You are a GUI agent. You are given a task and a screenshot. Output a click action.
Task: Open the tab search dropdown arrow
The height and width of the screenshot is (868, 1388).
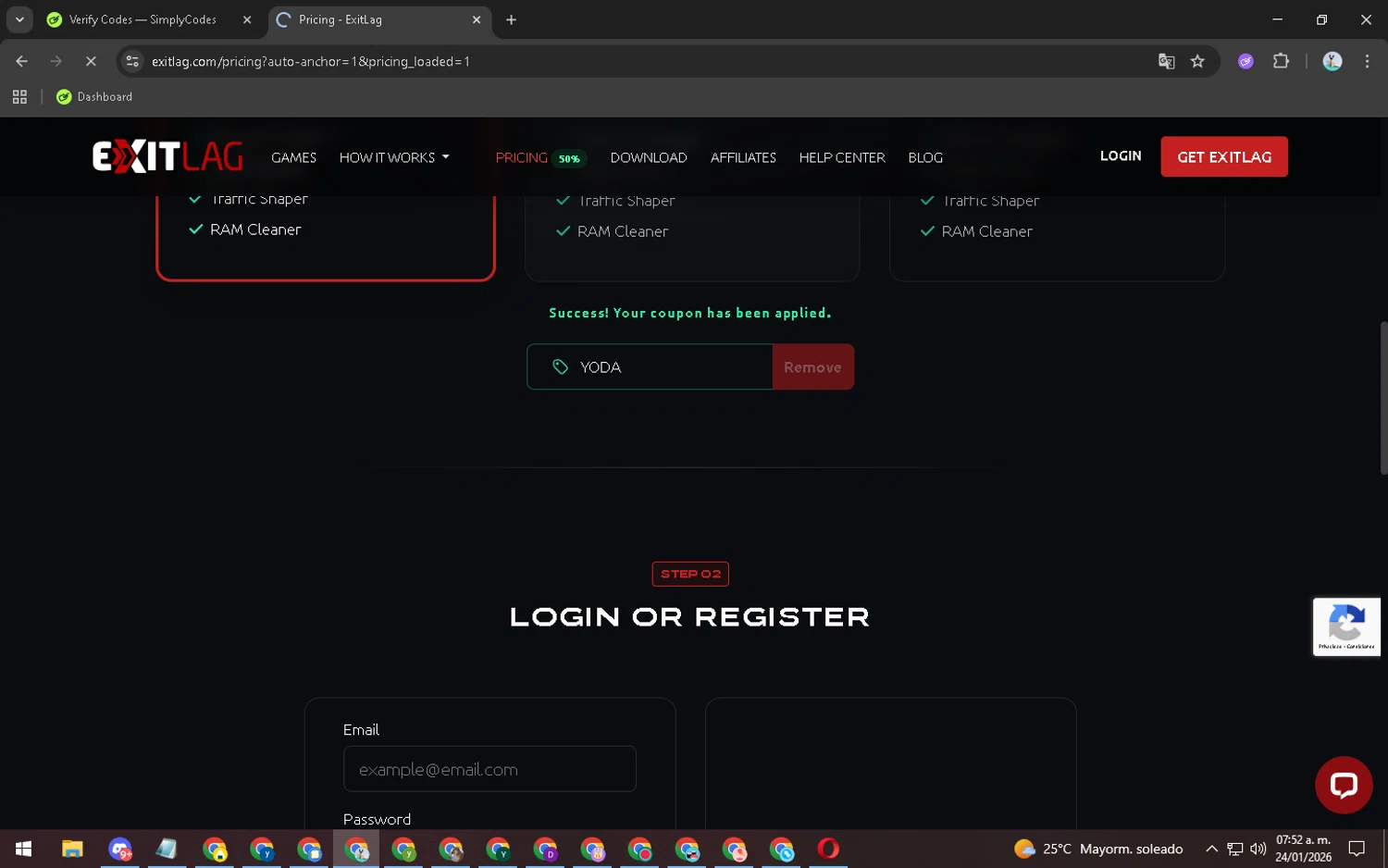19,19
